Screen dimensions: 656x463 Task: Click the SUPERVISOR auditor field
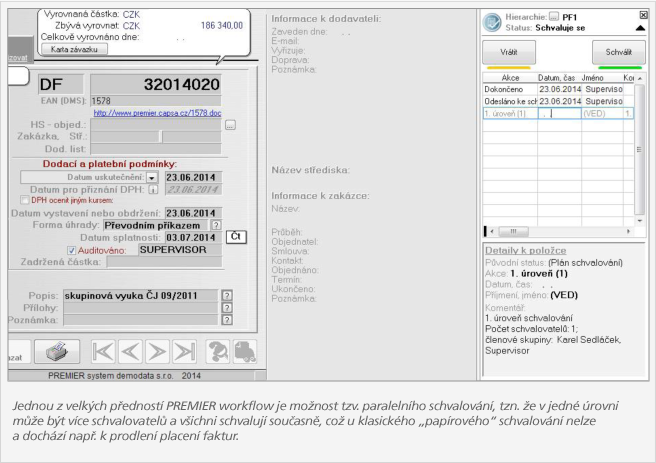[180, 250]
